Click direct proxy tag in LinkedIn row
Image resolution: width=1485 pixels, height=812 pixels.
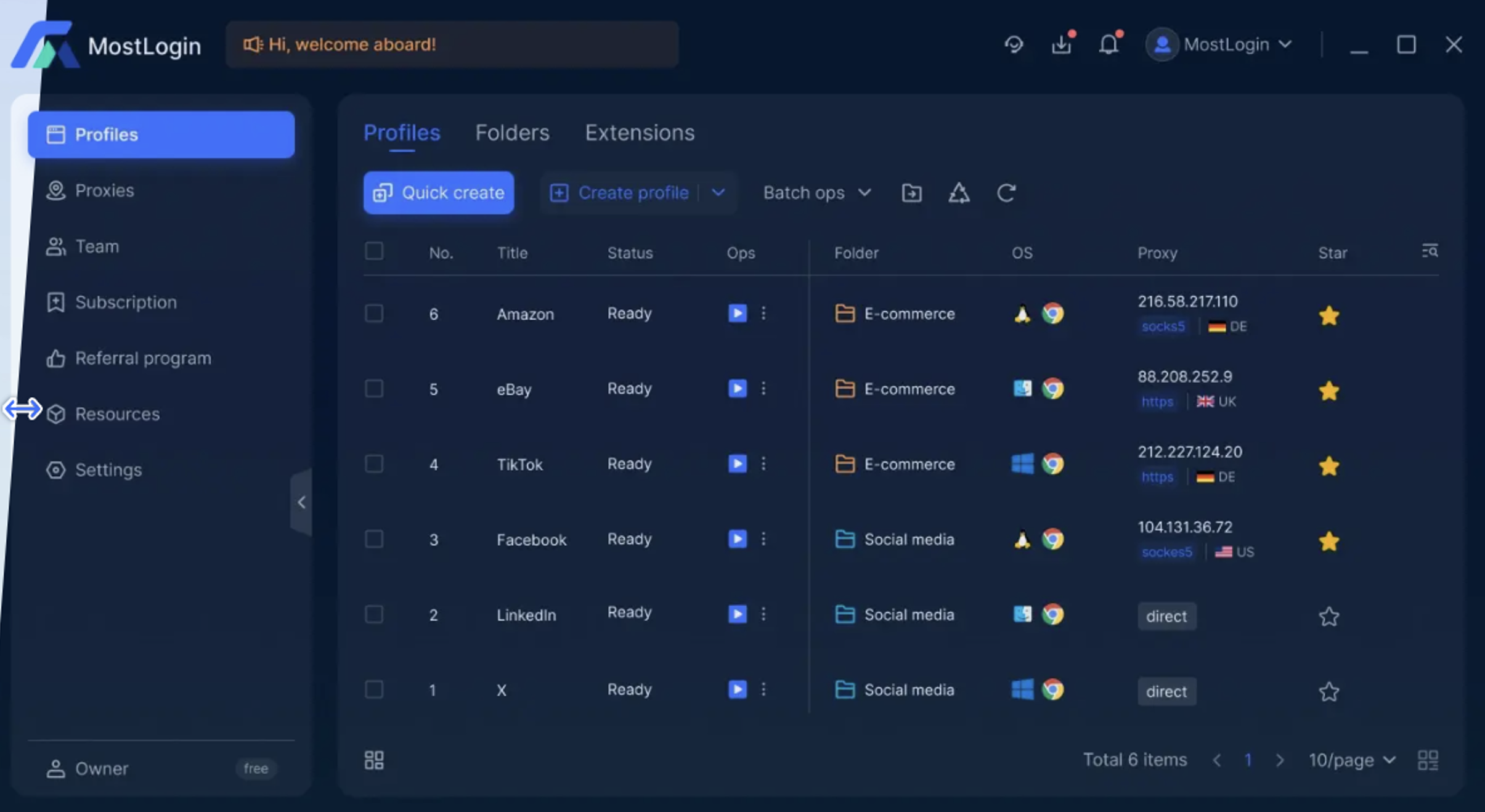coord(1166,616)
